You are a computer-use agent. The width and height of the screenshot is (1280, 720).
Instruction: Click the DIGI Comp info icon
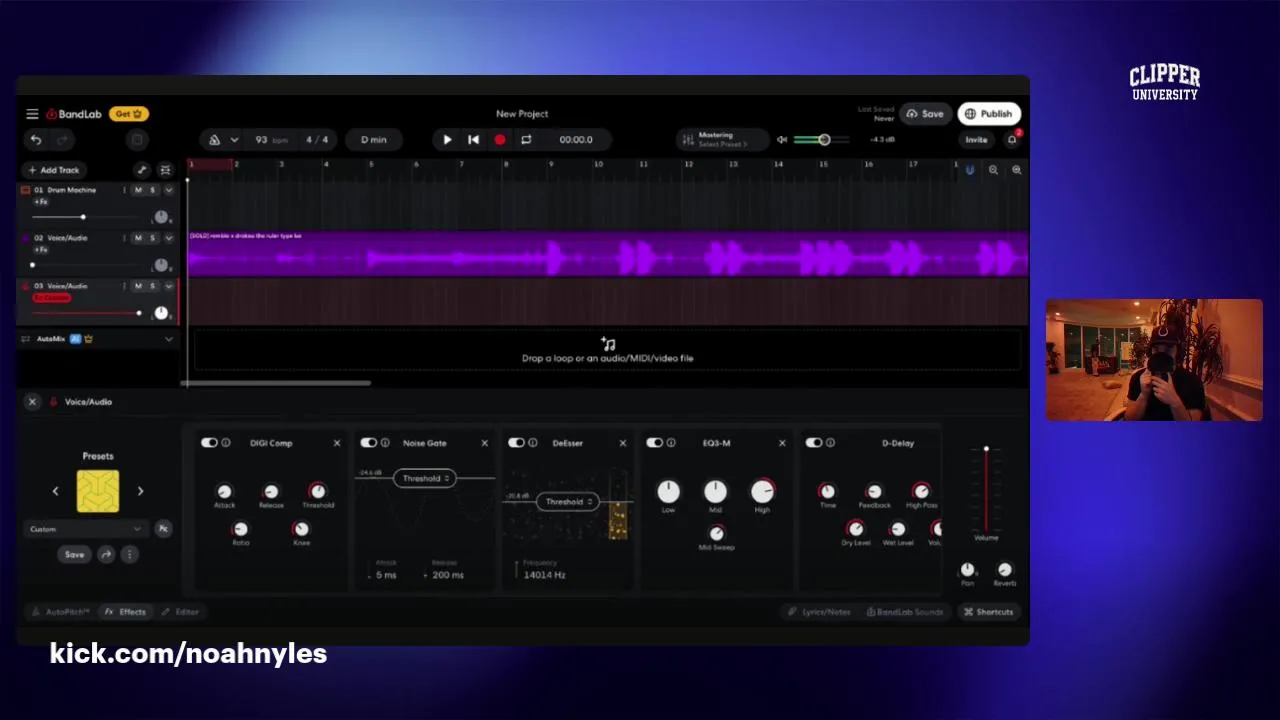(x=226, y=443)
